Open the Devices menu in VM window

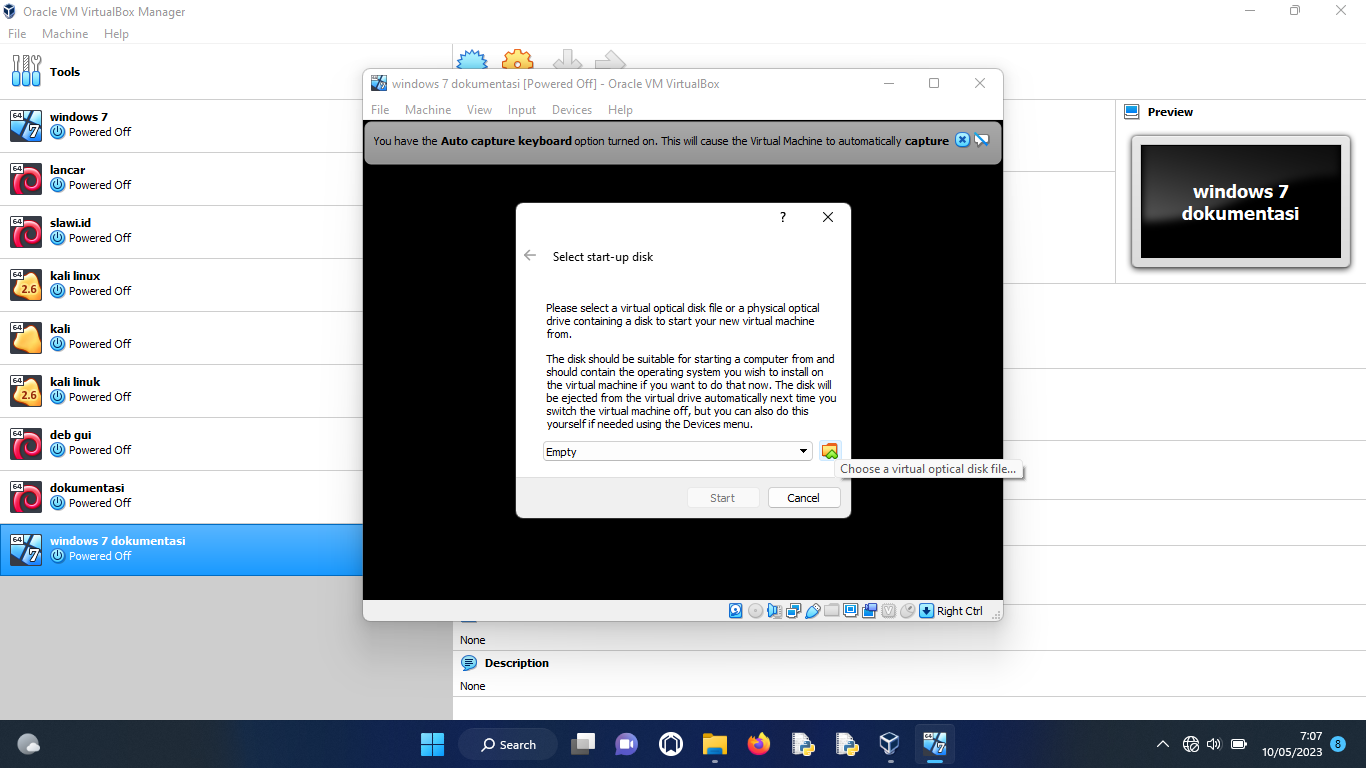[x=572, y=110]
